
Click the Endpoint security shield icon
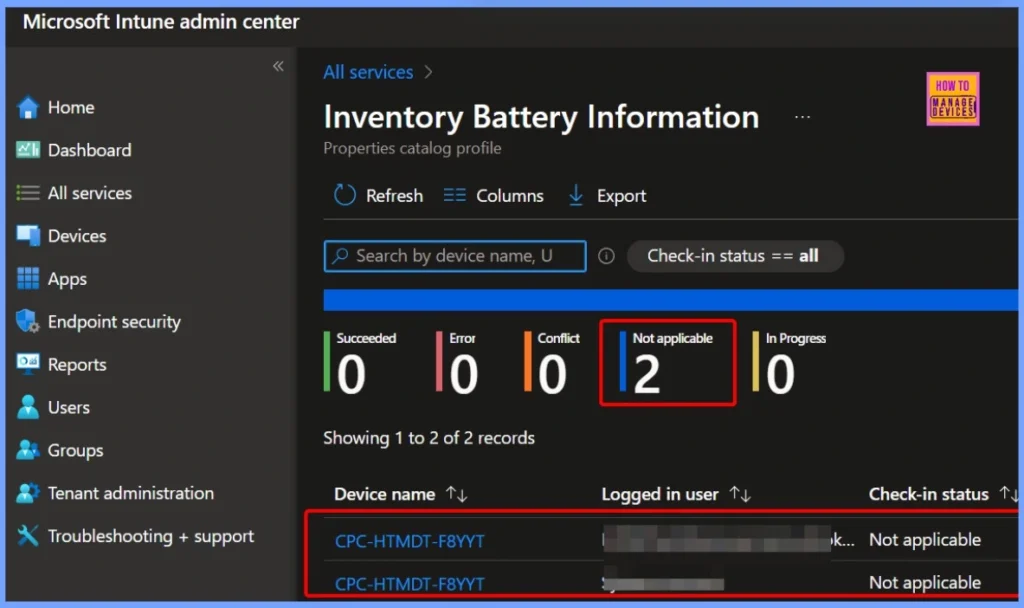point(27,321)
